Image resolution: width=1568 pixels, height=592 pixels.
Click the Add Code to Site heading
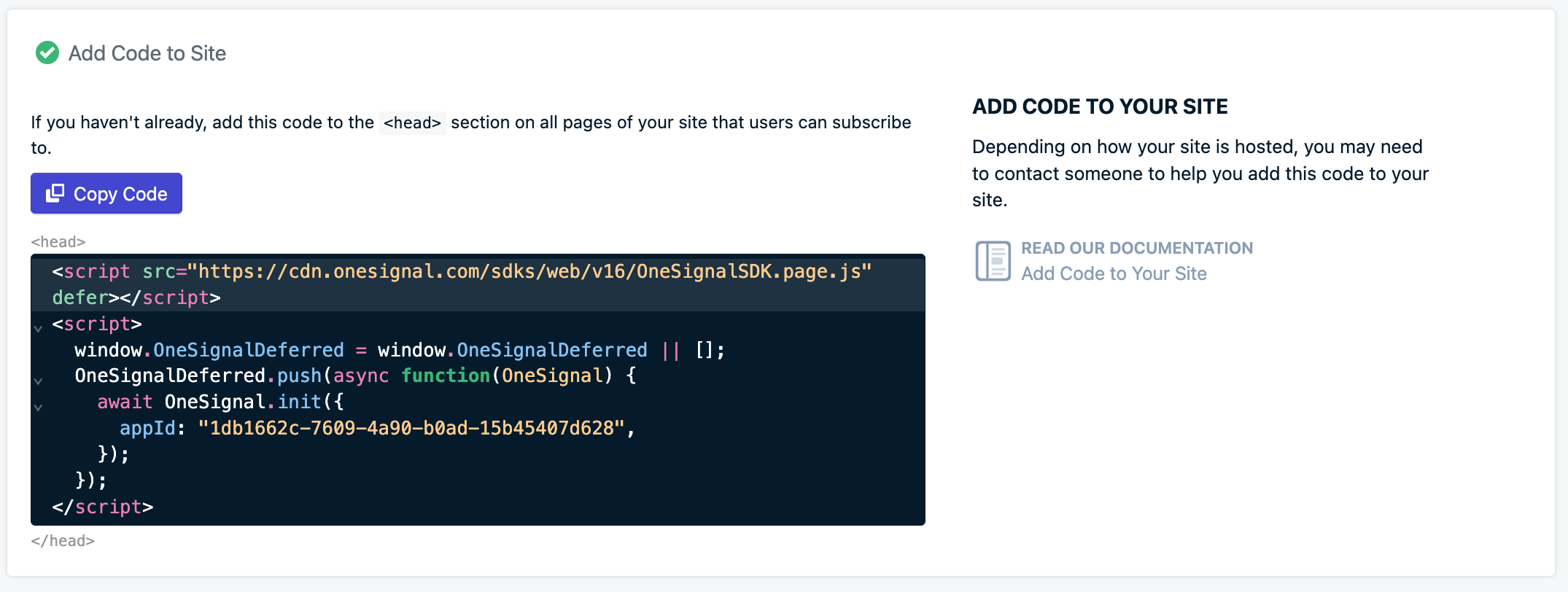[147, 53]
